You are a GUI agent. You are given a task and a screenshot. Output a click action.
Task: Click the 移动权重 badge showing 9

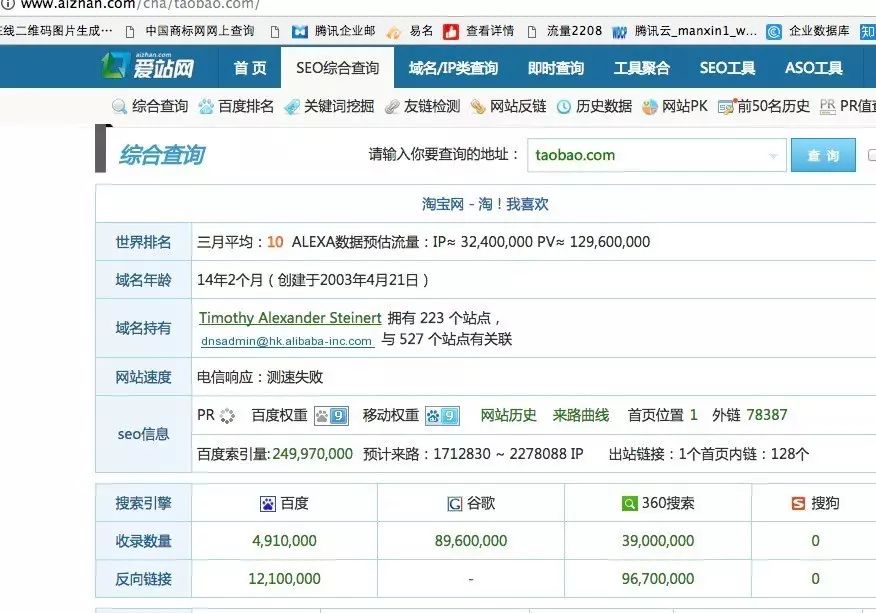tap(442, 416)
